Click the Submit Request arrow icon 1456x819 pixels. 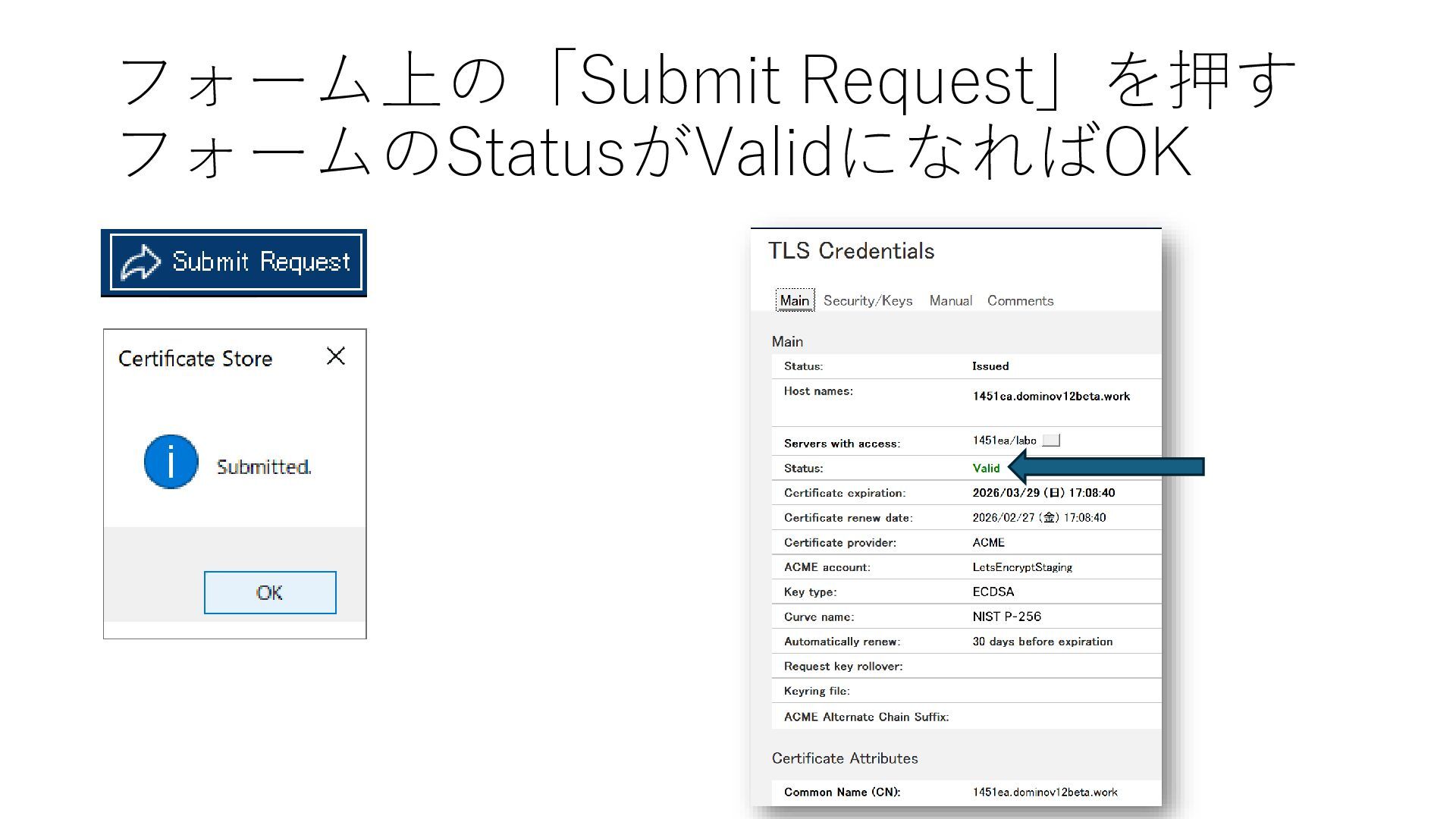(x=141, y=263)
